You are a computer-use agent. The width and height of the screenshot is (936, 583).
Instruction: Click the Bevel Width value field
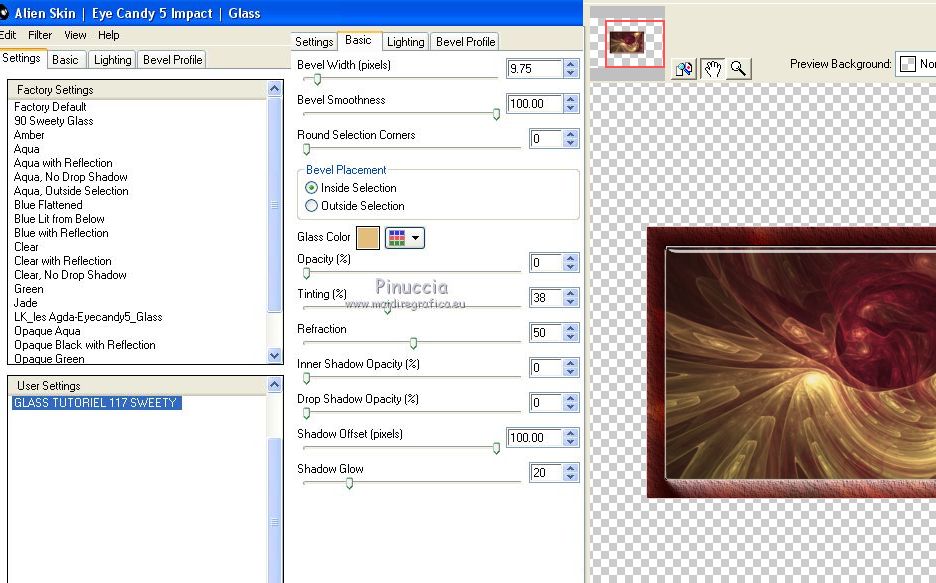click(534, 69)
